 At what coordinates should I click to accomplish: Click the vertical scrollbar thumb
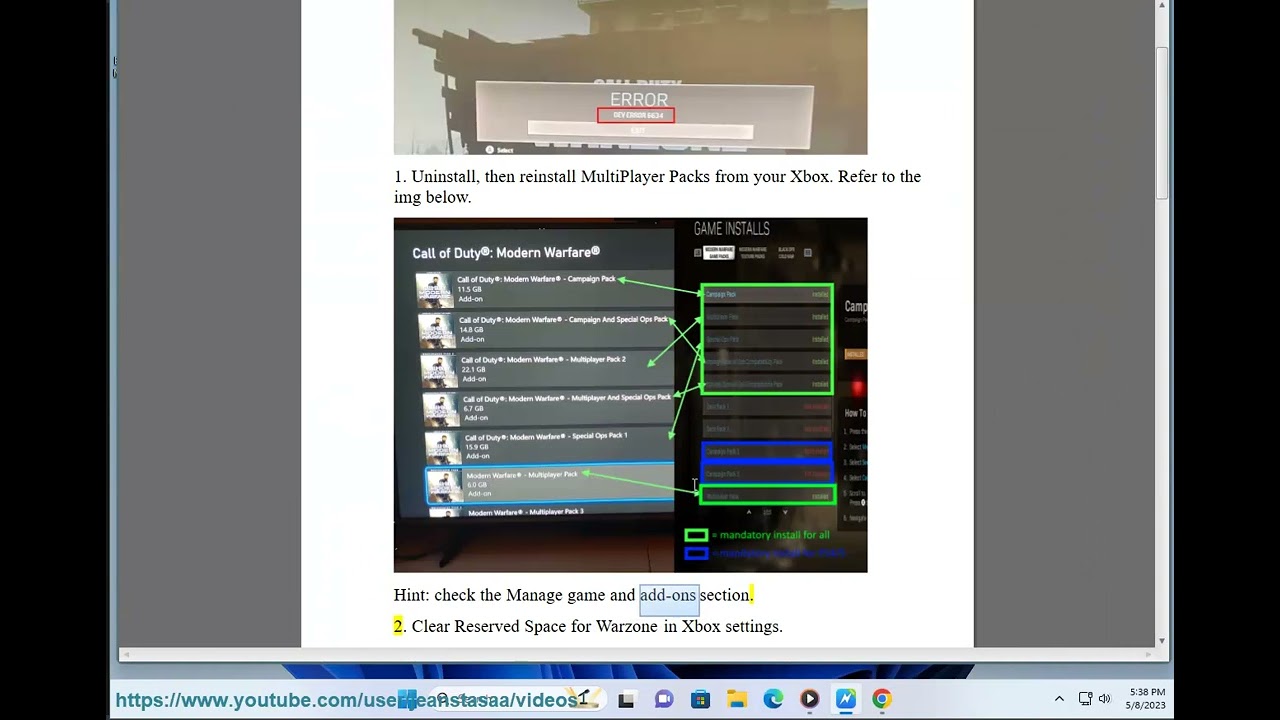[x=1161, y=121]
